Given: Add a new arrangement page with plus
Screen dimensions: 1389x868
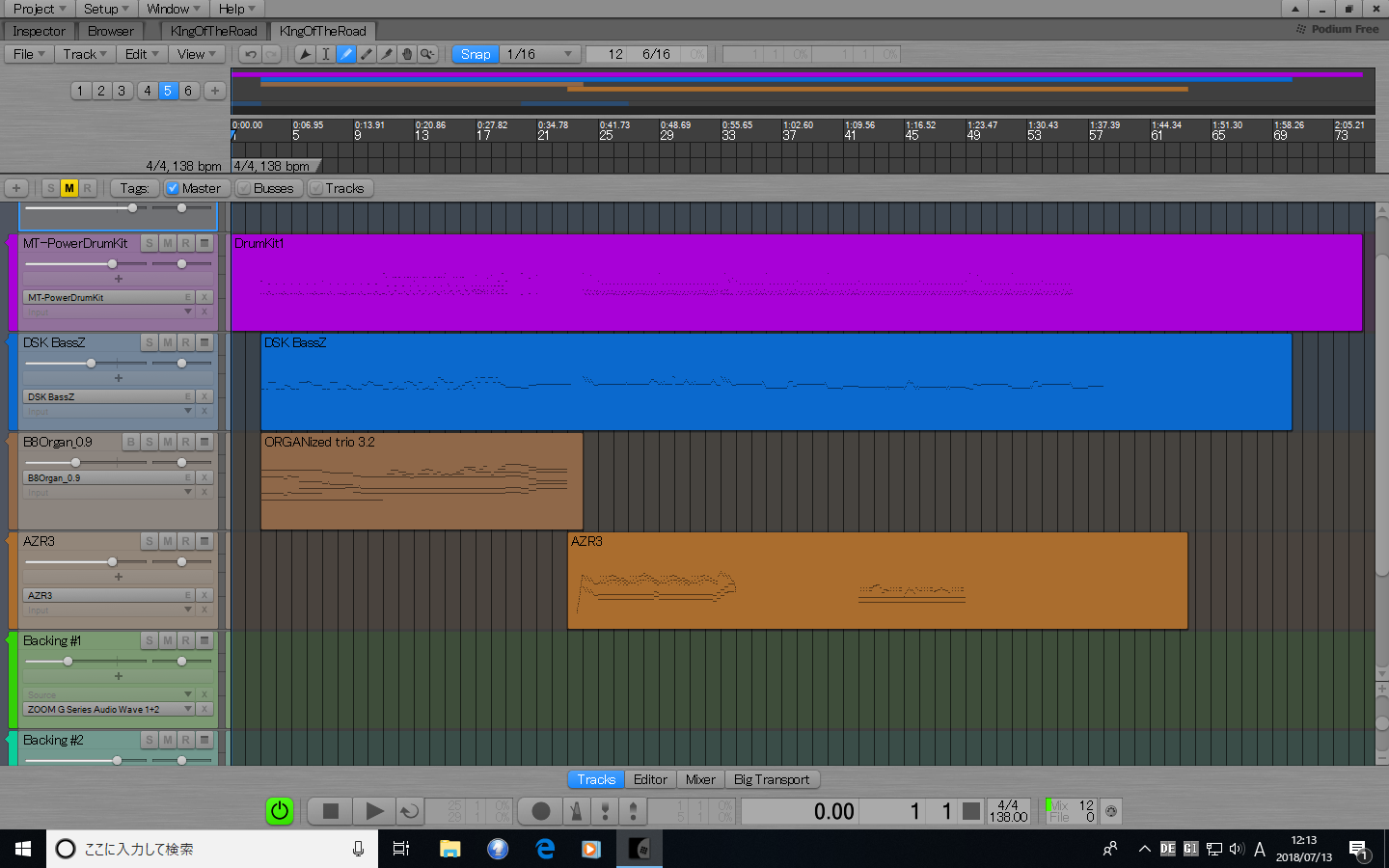Looking at the screenshot, I should pos(215,91).
